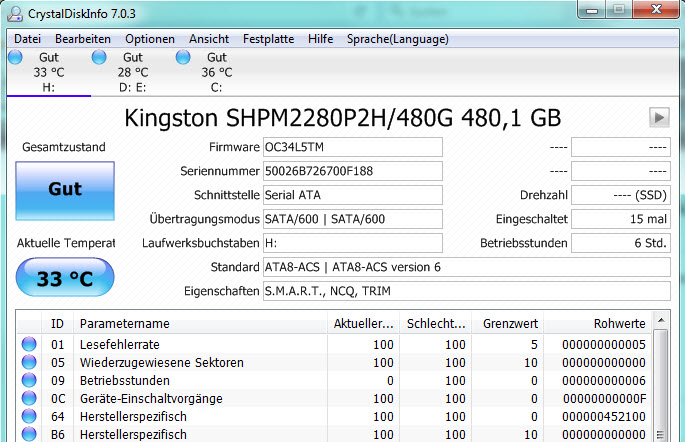This screenshot has width=685, height=442.
Task: Open the Hilfe menu
Action: 320,39
